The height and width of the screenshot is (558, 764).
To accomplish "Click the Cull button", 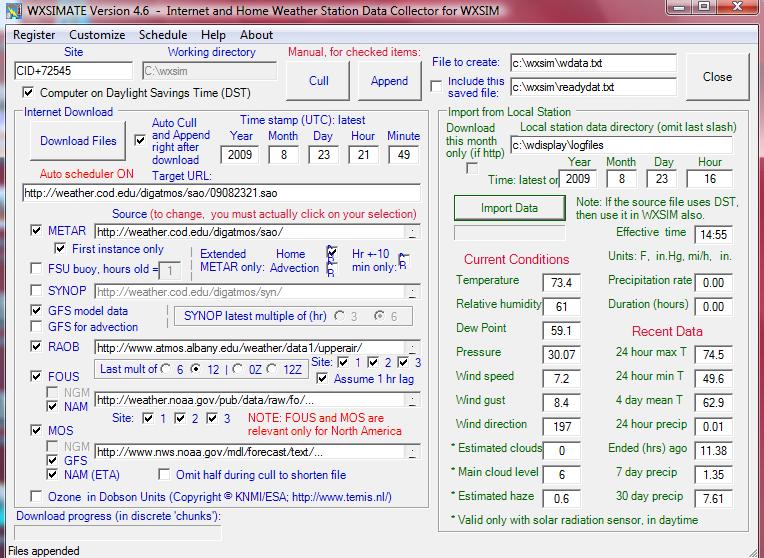I will point(318,80).
